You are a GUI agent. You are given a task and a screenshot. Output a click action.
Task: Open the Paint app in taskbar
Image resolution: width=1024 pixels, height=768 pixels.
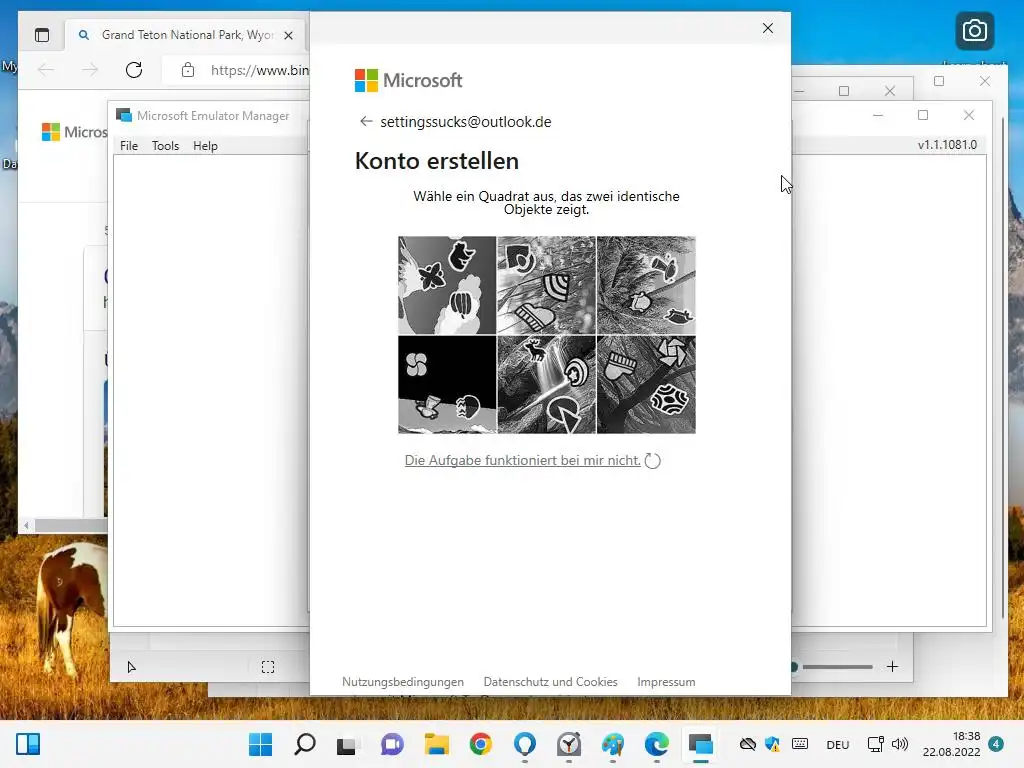[613, 744]
